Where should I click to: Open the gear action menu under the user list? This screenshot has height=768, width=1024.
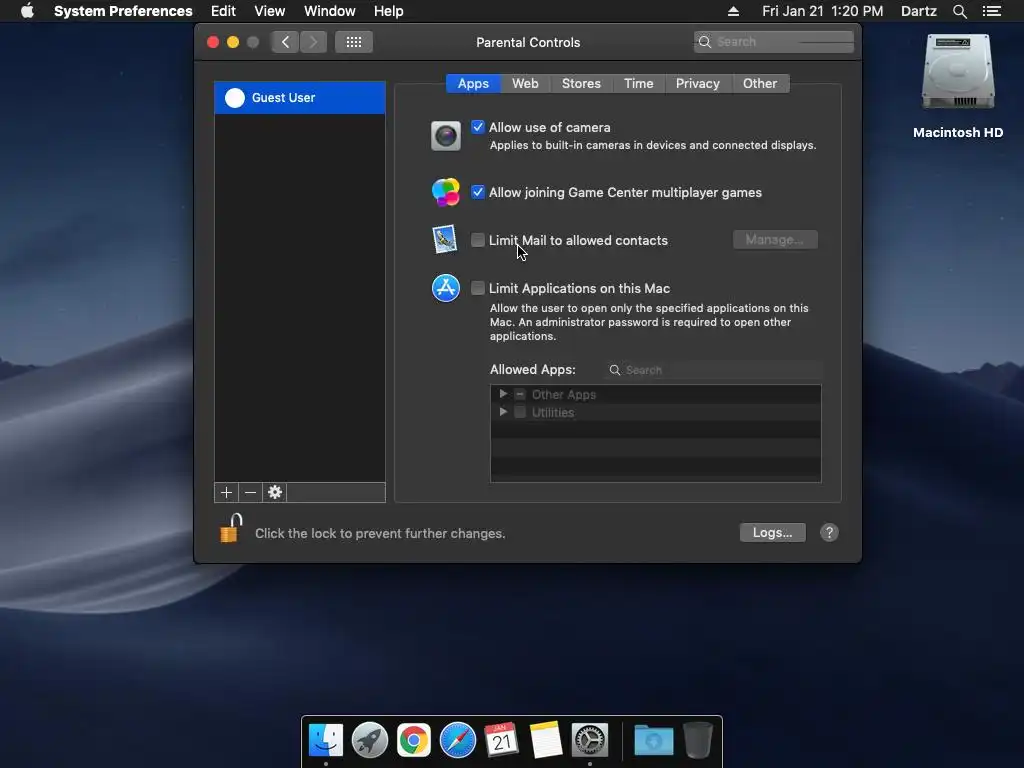point(275,492)
